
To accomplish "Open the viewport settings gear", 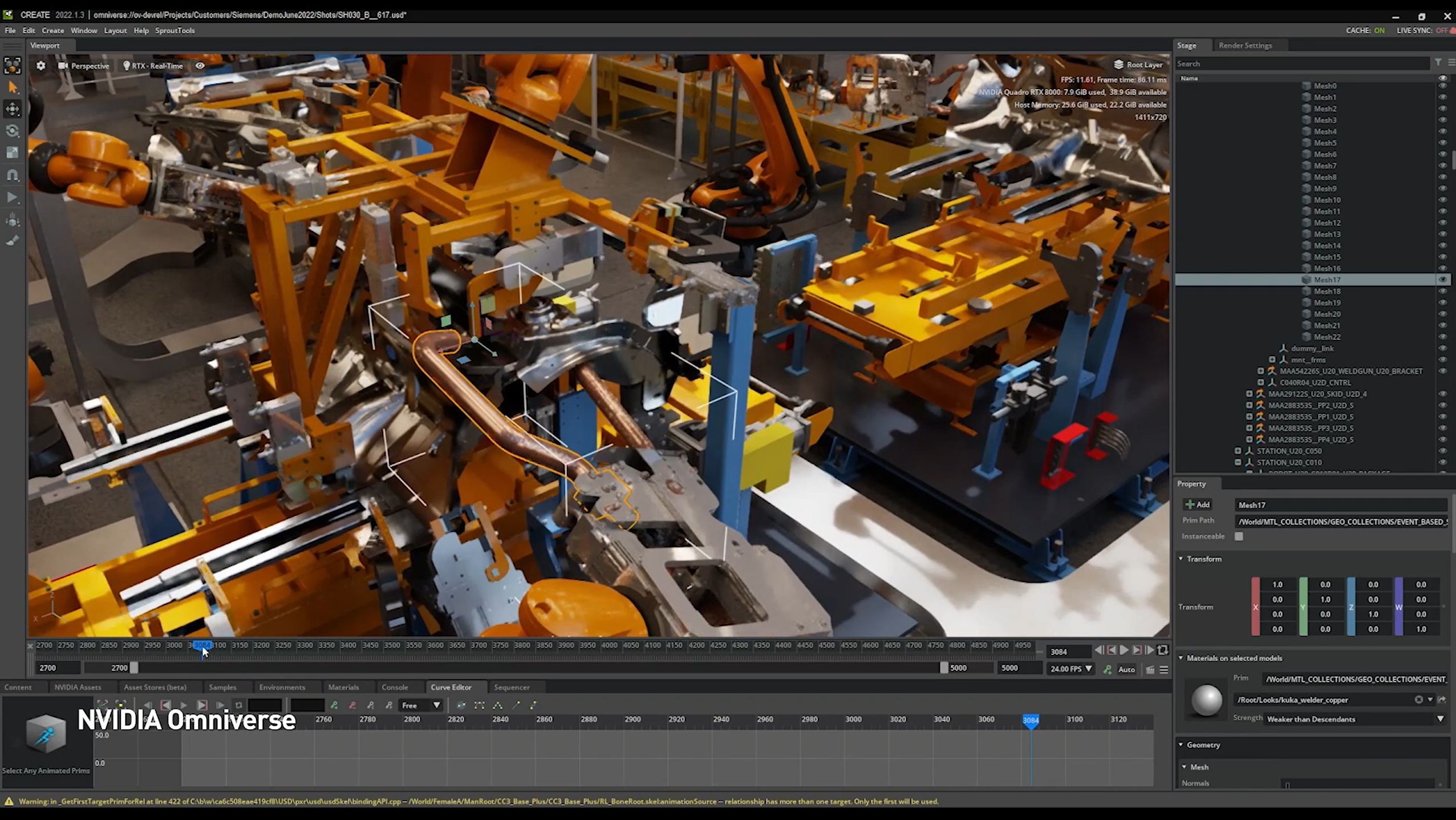I will [x=40, y=66].
